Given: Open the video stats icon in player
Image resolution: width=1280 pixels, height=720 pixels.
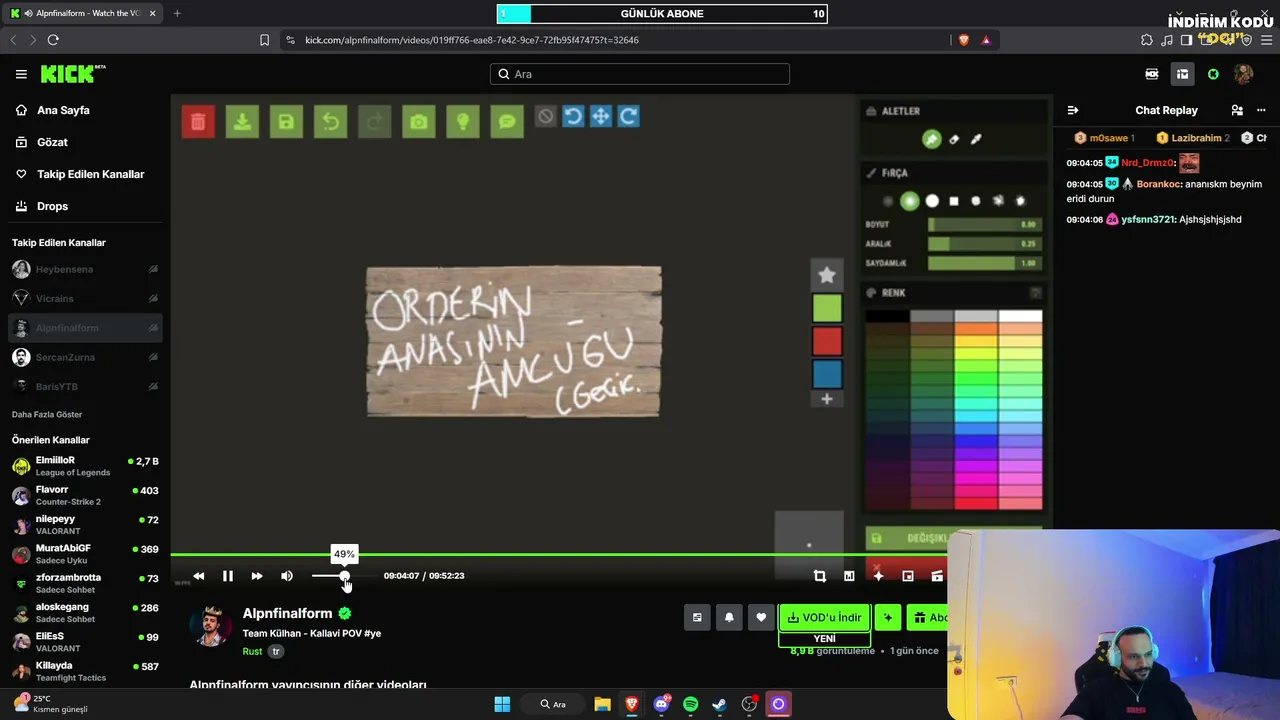Looking at the screenshot, I should 849,576.
